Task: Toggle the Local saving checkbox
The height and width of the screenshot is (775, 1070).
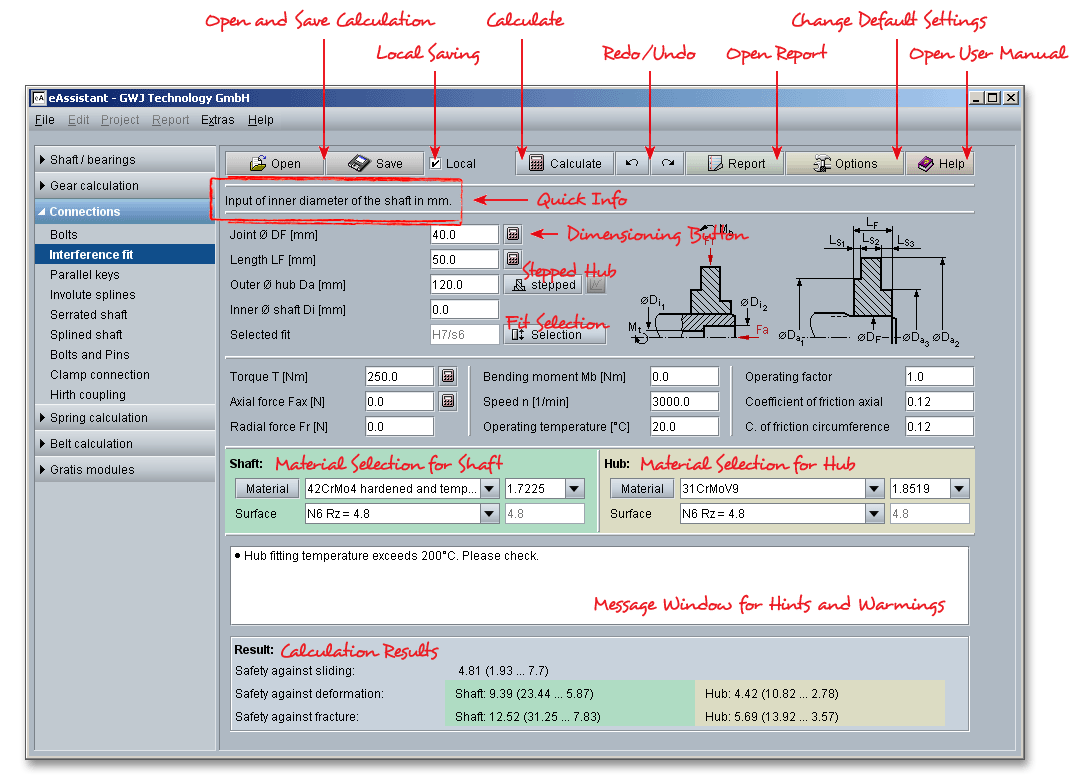Action: (x=435, y=163)
